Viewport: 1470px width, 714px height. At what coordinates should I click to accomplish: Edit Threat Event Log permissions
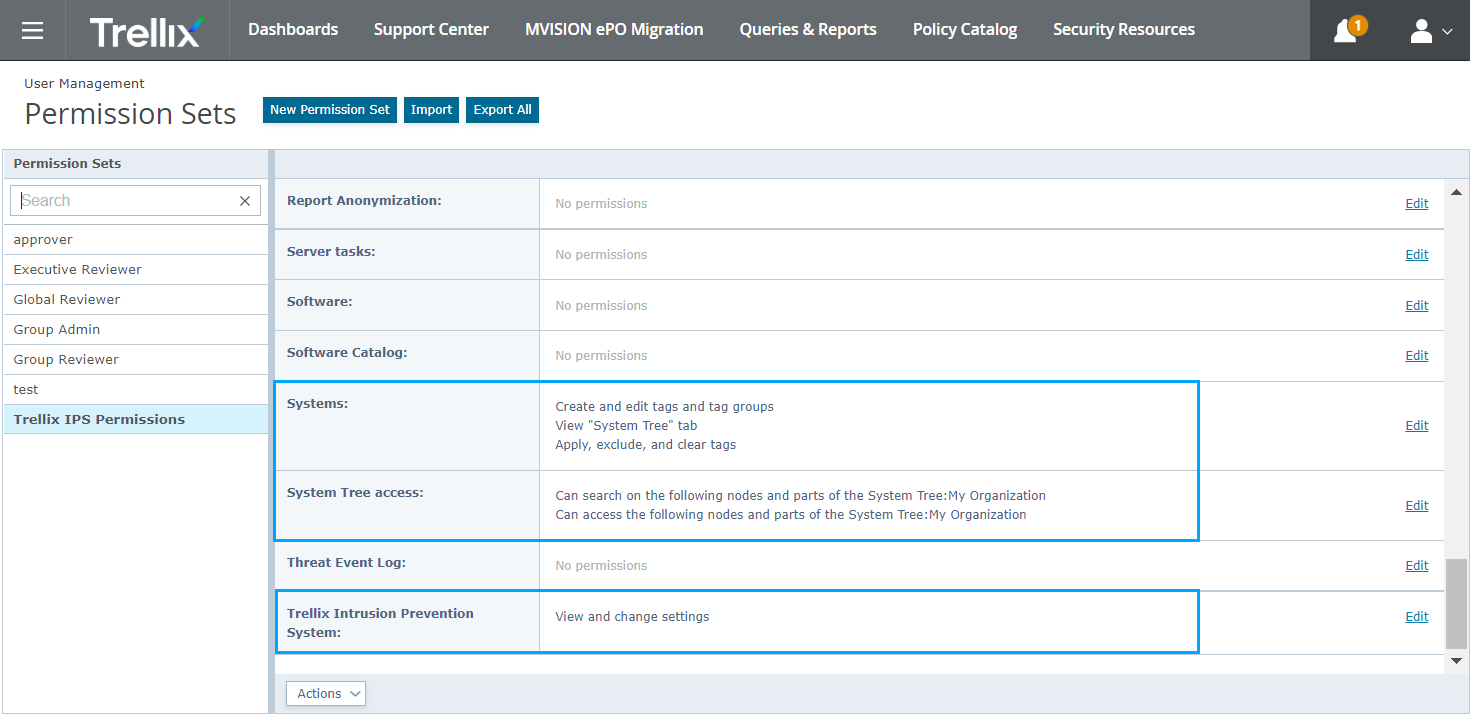[1417, 566]
